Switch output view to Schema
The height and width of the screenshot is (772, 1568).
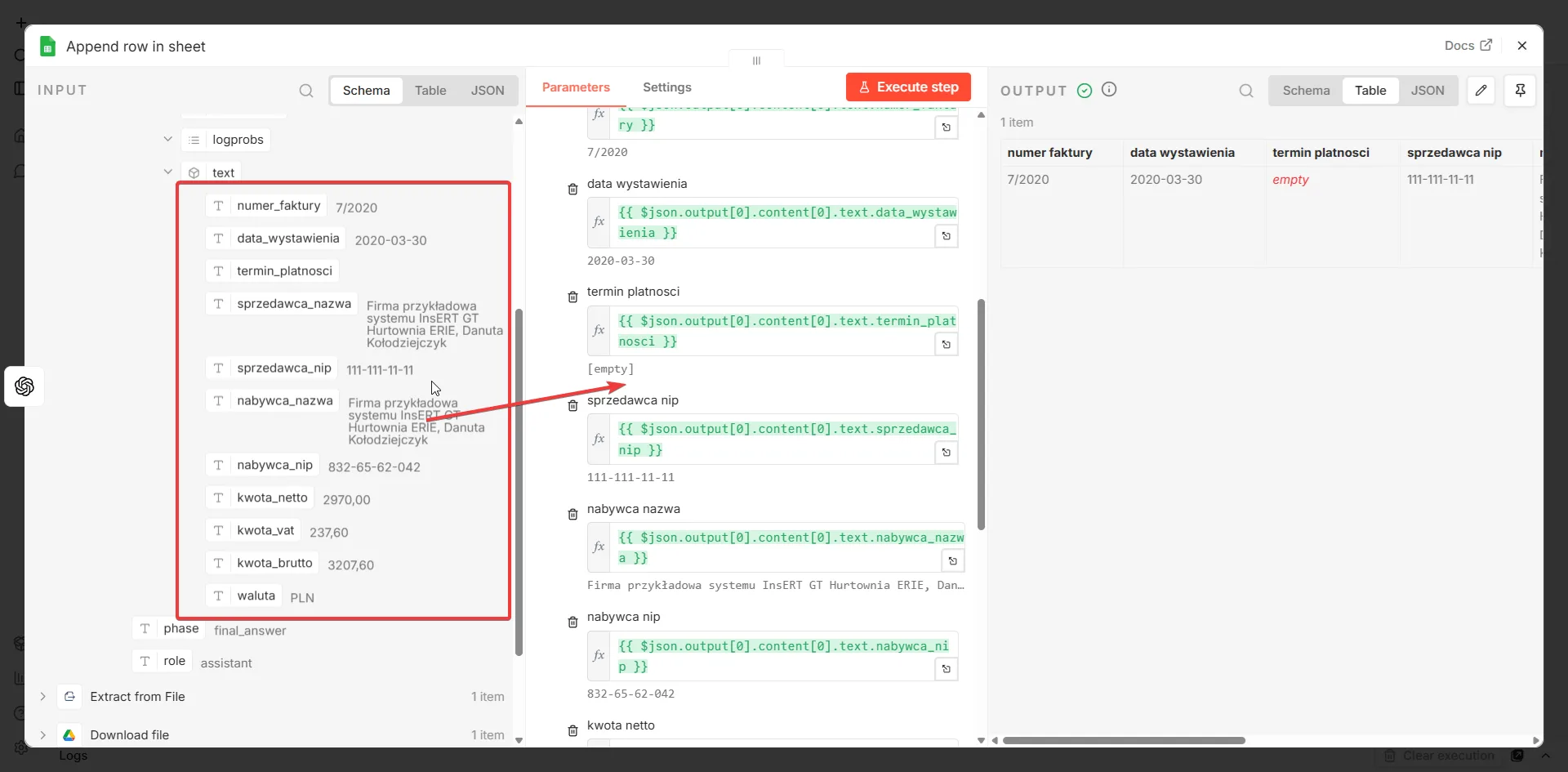click(x=1306, y=91)
